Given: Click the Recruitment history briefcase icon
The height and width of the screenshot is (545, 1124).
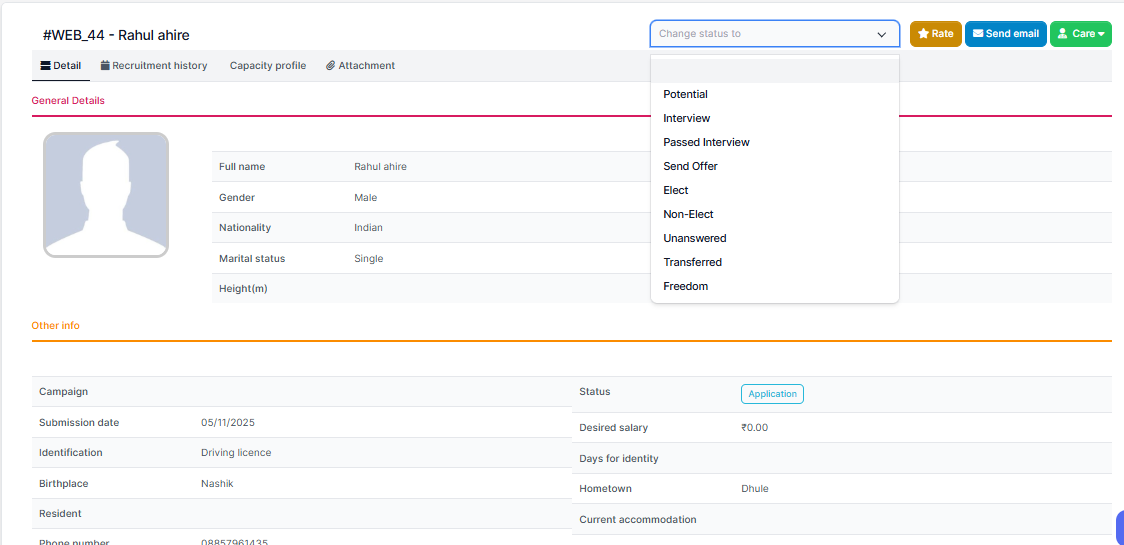Looking at the screenshot, I should (105, 66).
